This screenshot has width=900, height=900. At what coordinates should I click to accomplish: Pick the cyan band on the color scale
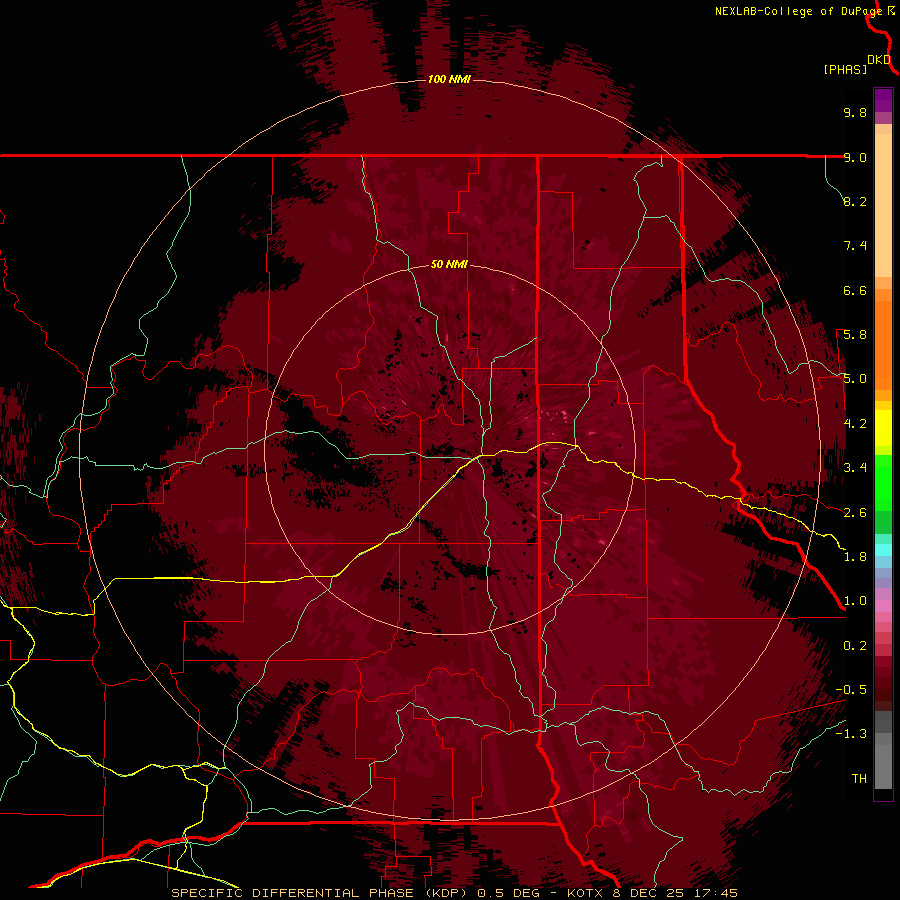[883, 549]
